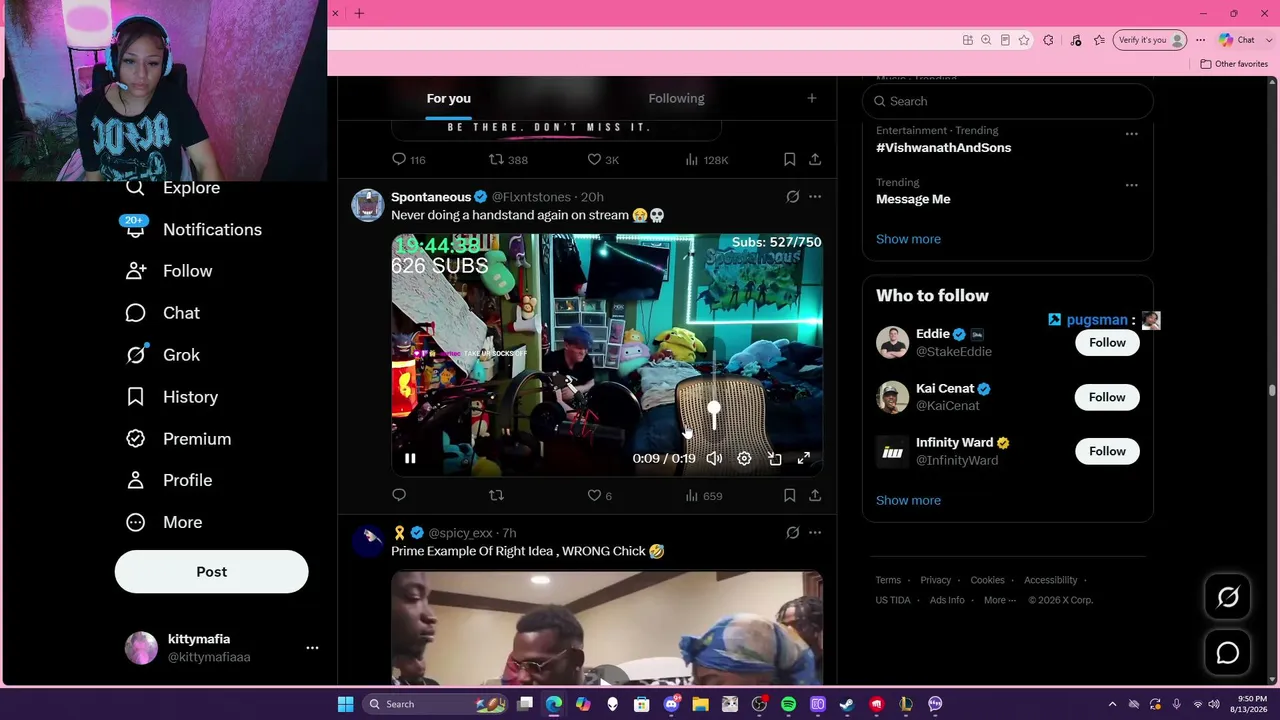The height and width of the screenshot is (720, 1280).
Task: Open the floating Grok button
Action: click(x=1228, y=597)
